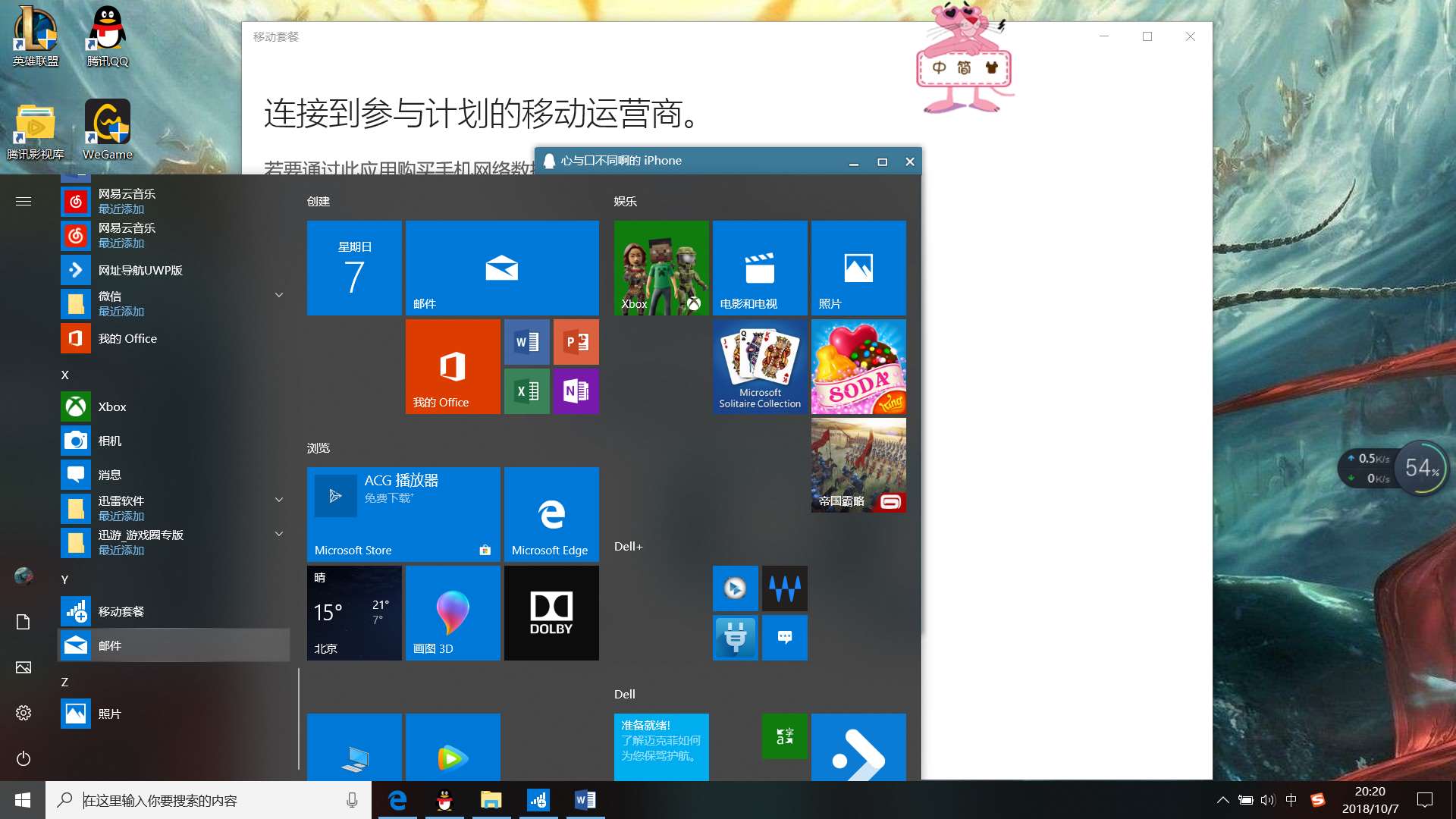This screenshot has width=1456, height=819.
Task: Open Word from the taskbar
Action: click(x=585, y=800)
